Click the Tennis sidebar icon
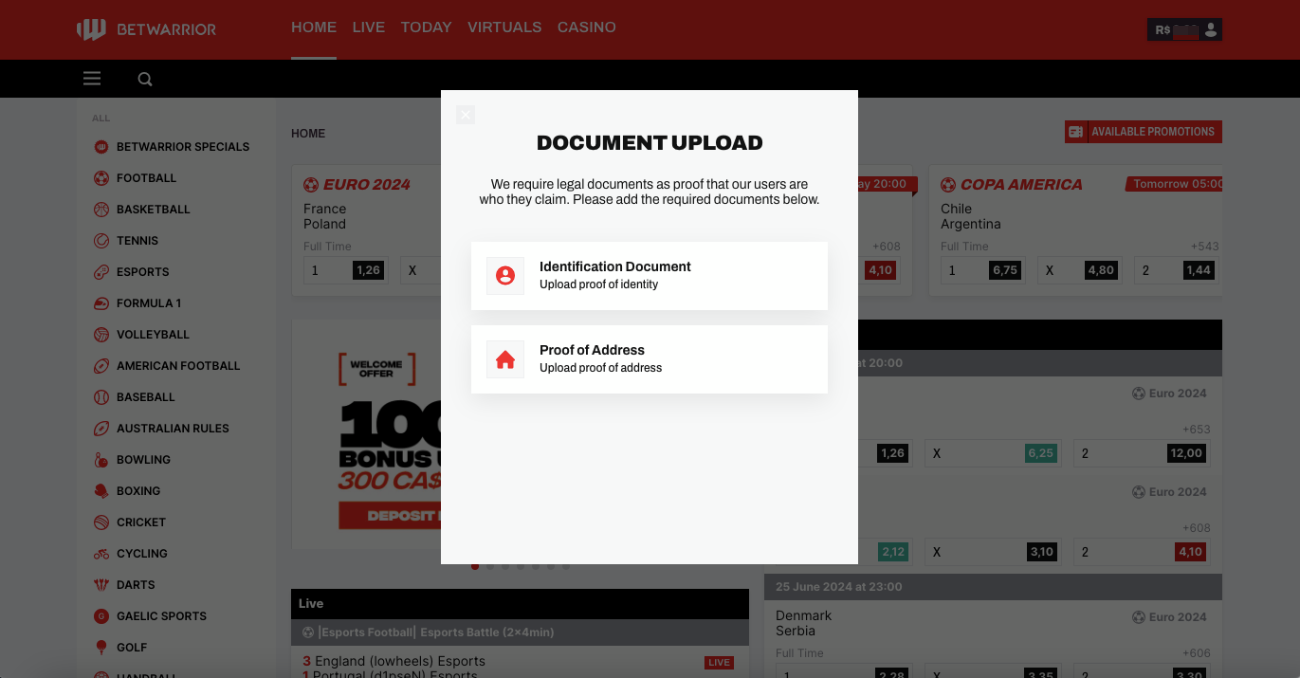Screen dimensions: 1300x678 pos(101,241)
